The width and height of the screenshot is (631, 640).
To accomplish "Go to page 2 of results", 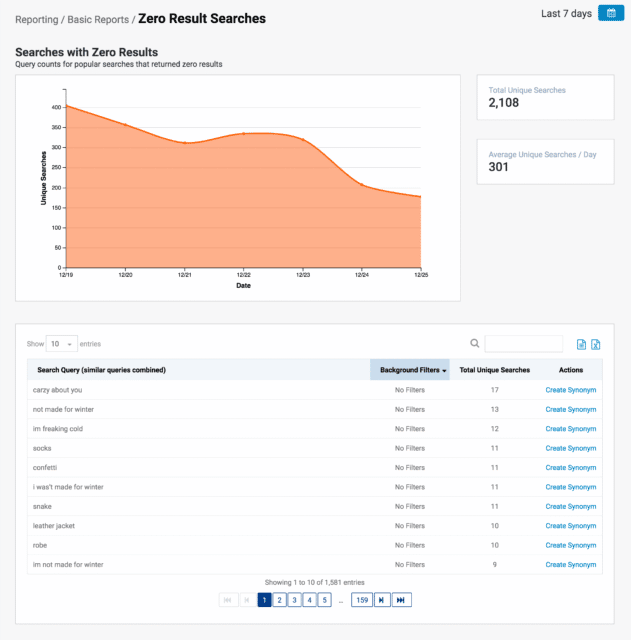I will point(280,600).
